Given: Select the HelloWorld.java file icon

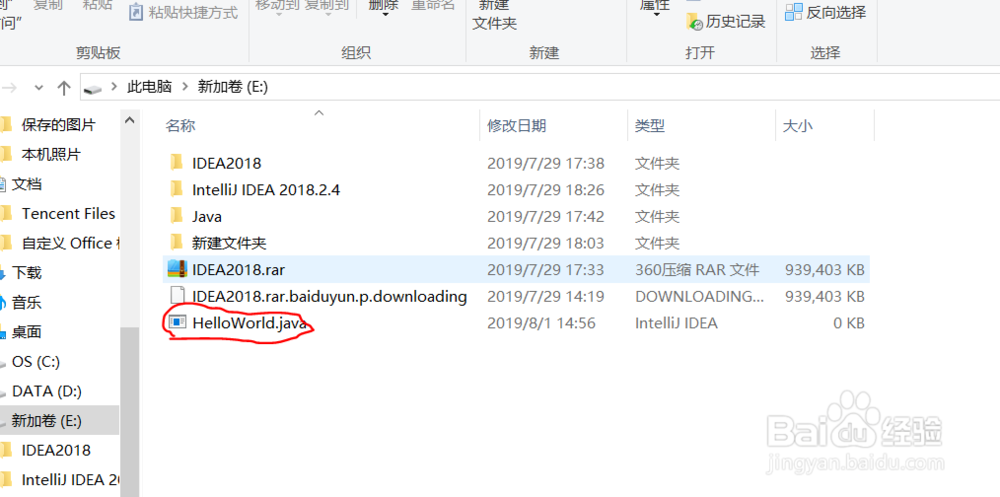Looking at the screenshot, I should point(177,323).
